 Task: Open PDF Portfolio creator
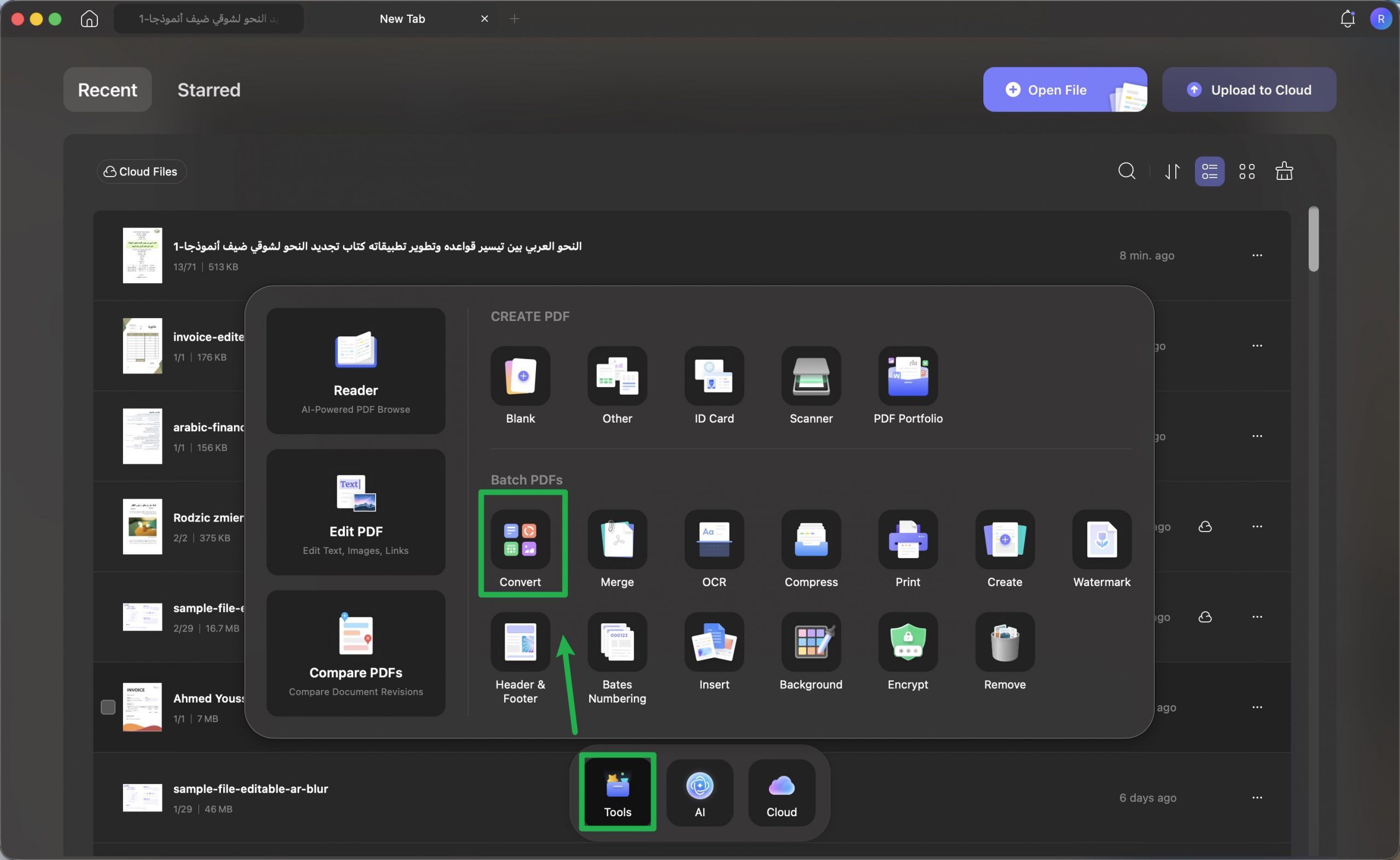pos(908,385)
